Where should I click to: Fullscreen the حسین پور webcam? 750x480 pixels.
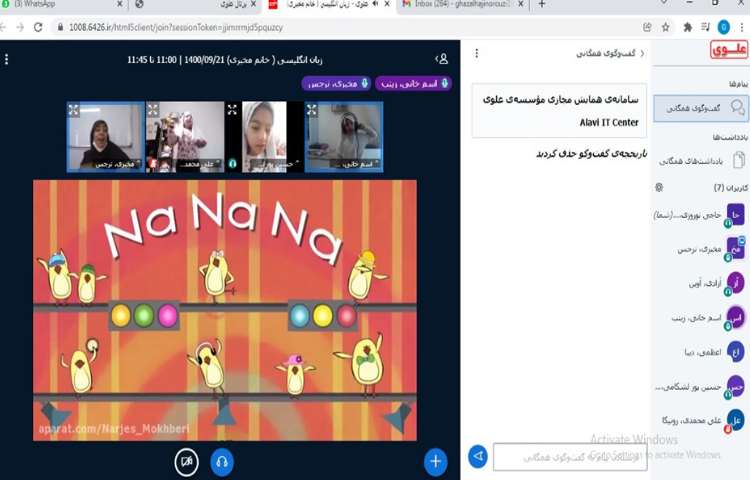pyautogui.click(x=232, y=110)
